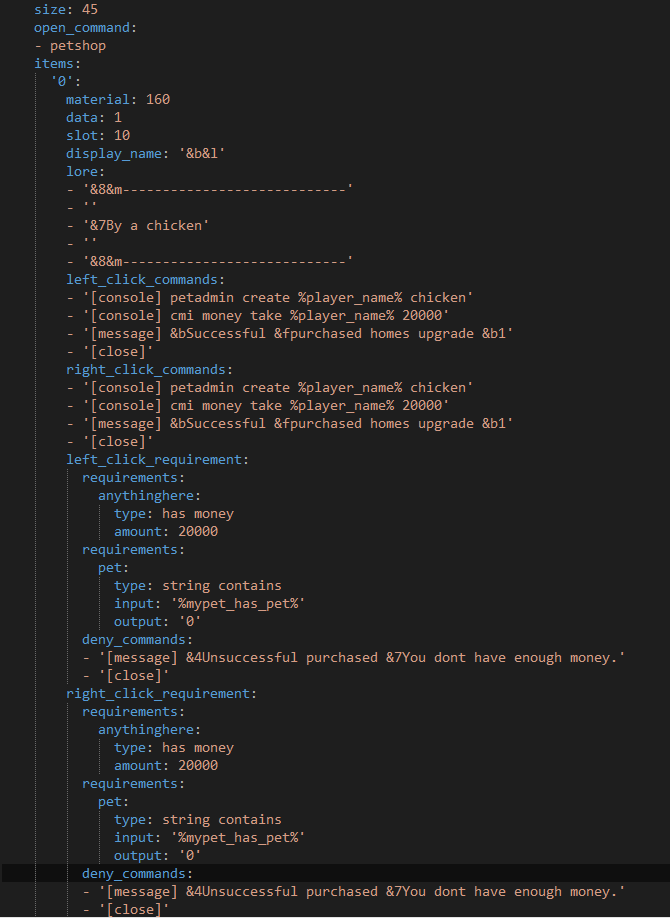Click the 'right_click_commands:' key
This screenshot has width=670, height=918.
tap(149, 369)
